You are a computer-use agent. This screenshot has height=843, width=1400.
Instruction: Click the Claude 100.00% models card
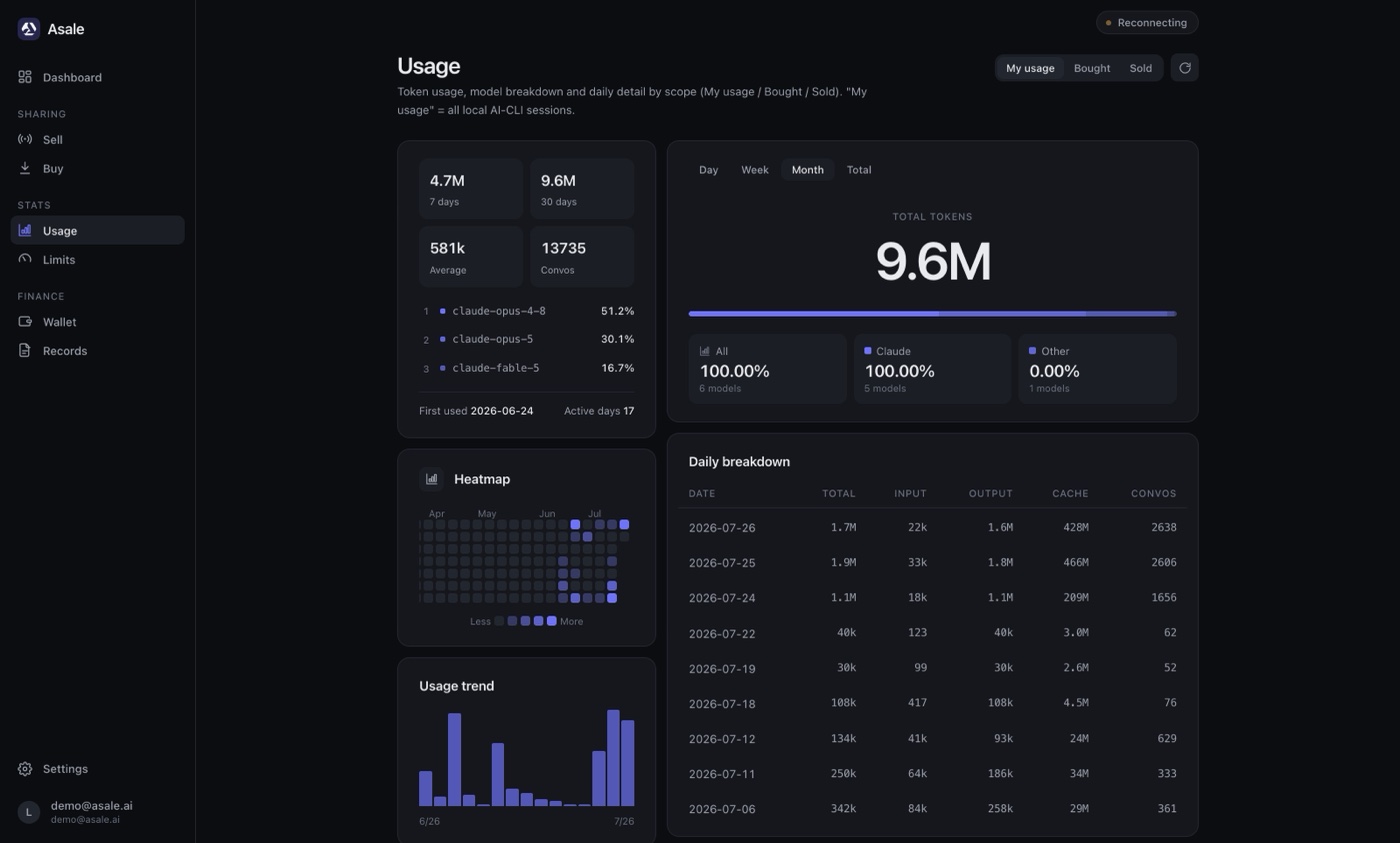[x=932, y=370]
